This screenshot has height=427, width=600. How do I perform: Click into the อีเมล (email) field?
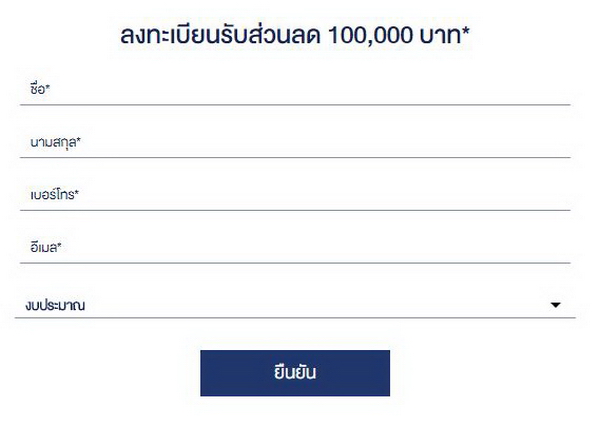point(295,247)
